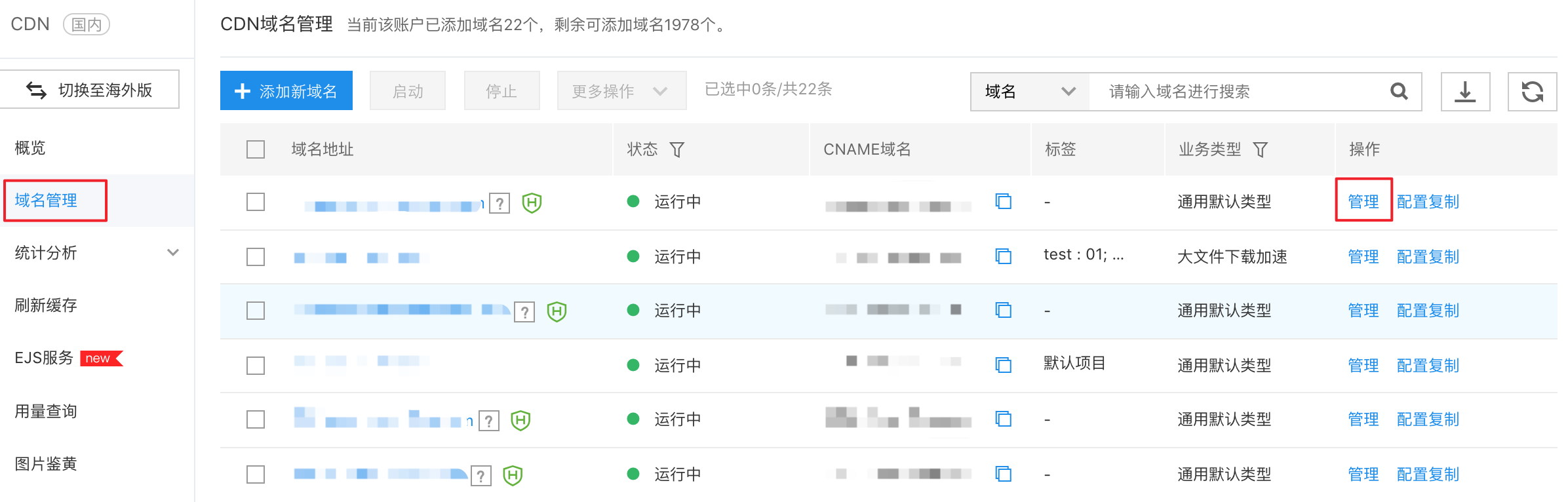Open 刷新缓存 in the sidebar

tap(46, 305)
